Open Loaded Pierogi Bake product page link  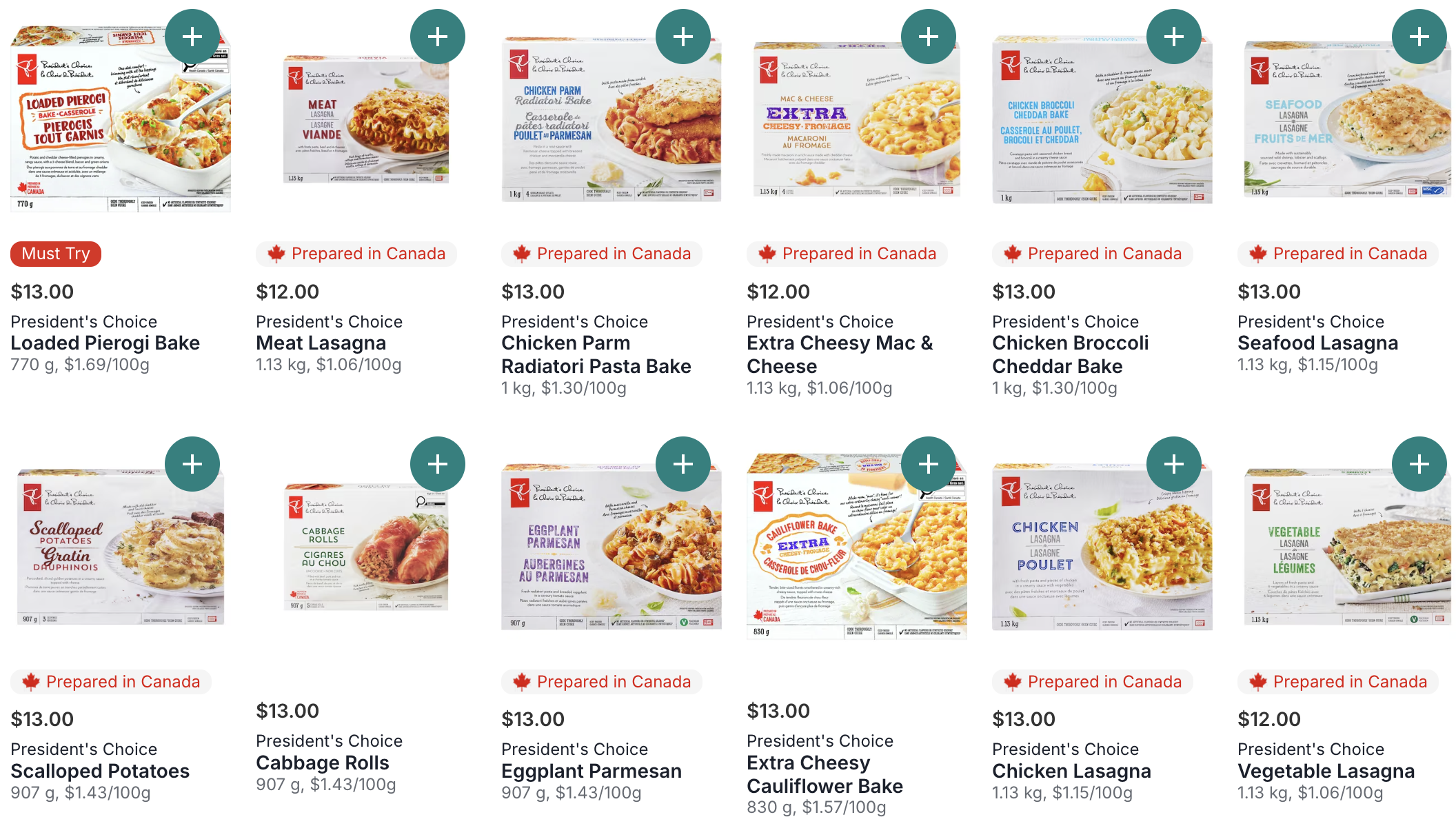coord(105,343)
